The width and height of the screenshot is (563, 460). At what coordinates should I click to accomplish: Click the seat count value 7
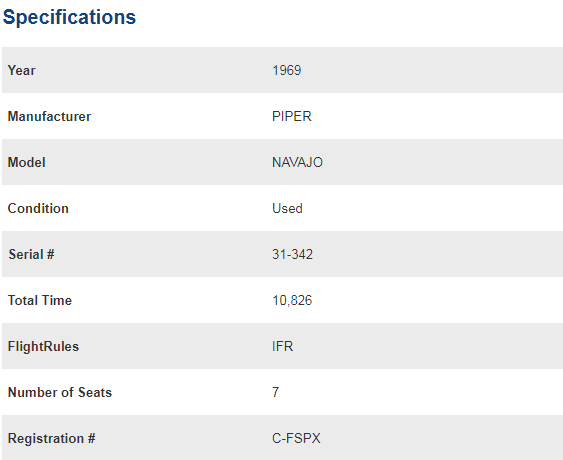275,392
